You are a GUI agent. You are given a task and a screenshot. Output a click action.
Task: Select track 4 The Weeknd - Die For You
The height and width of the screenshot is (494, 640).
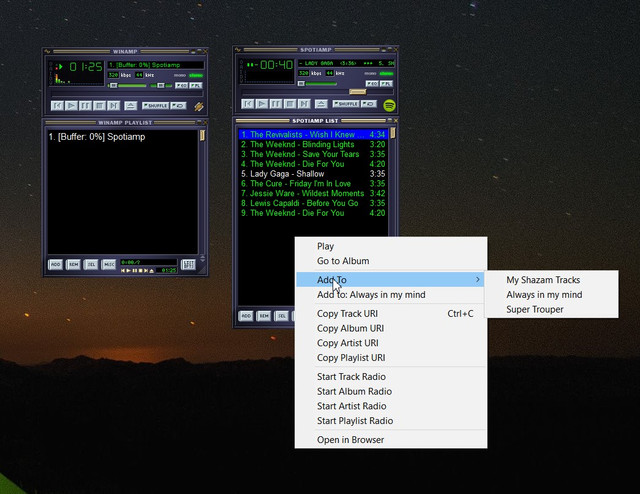[313, 164]
